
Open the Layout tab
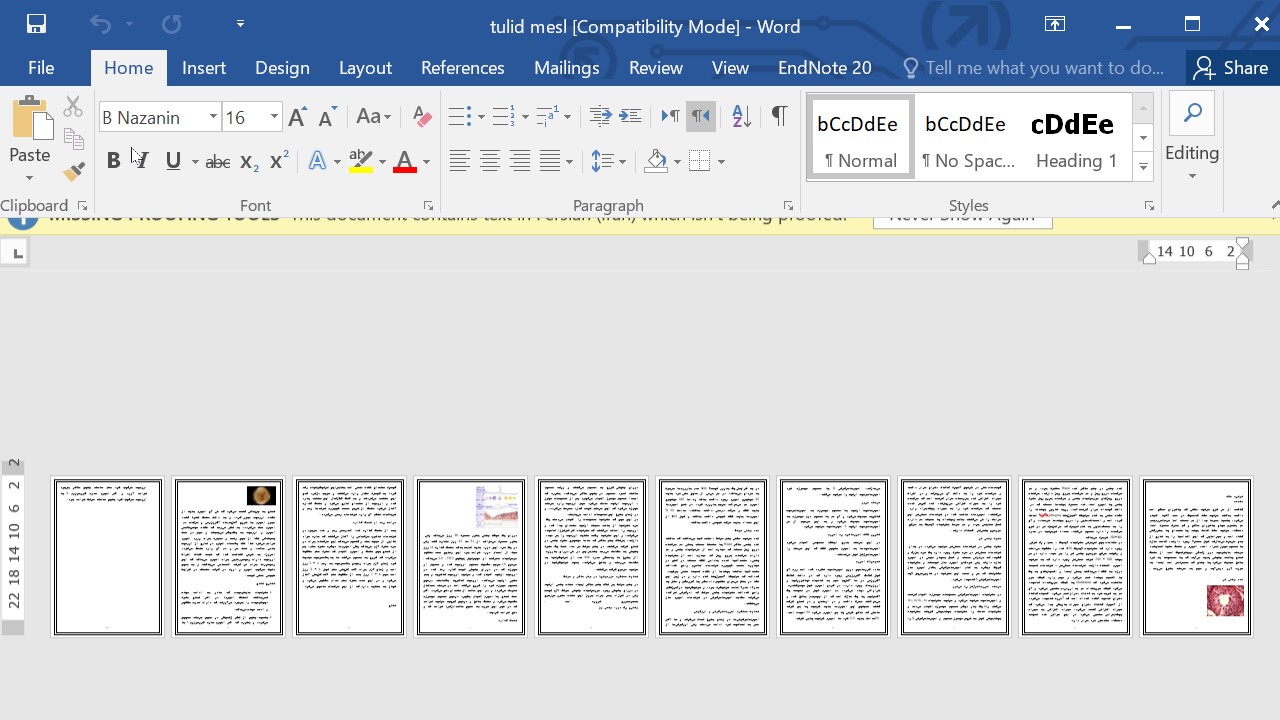[x=365, y=68]
